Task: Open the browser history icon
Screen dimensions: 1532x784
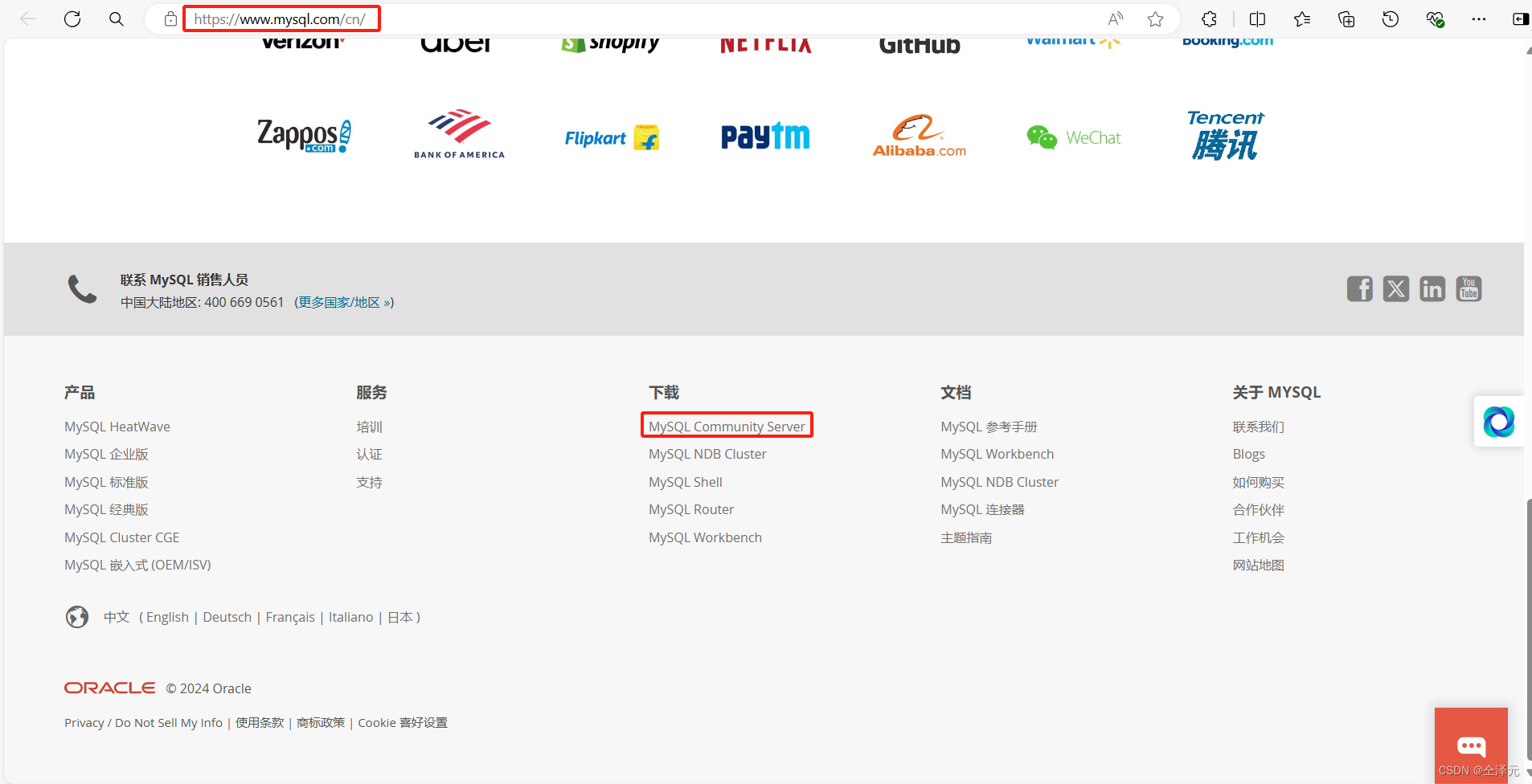Action: coord(1391,19)
